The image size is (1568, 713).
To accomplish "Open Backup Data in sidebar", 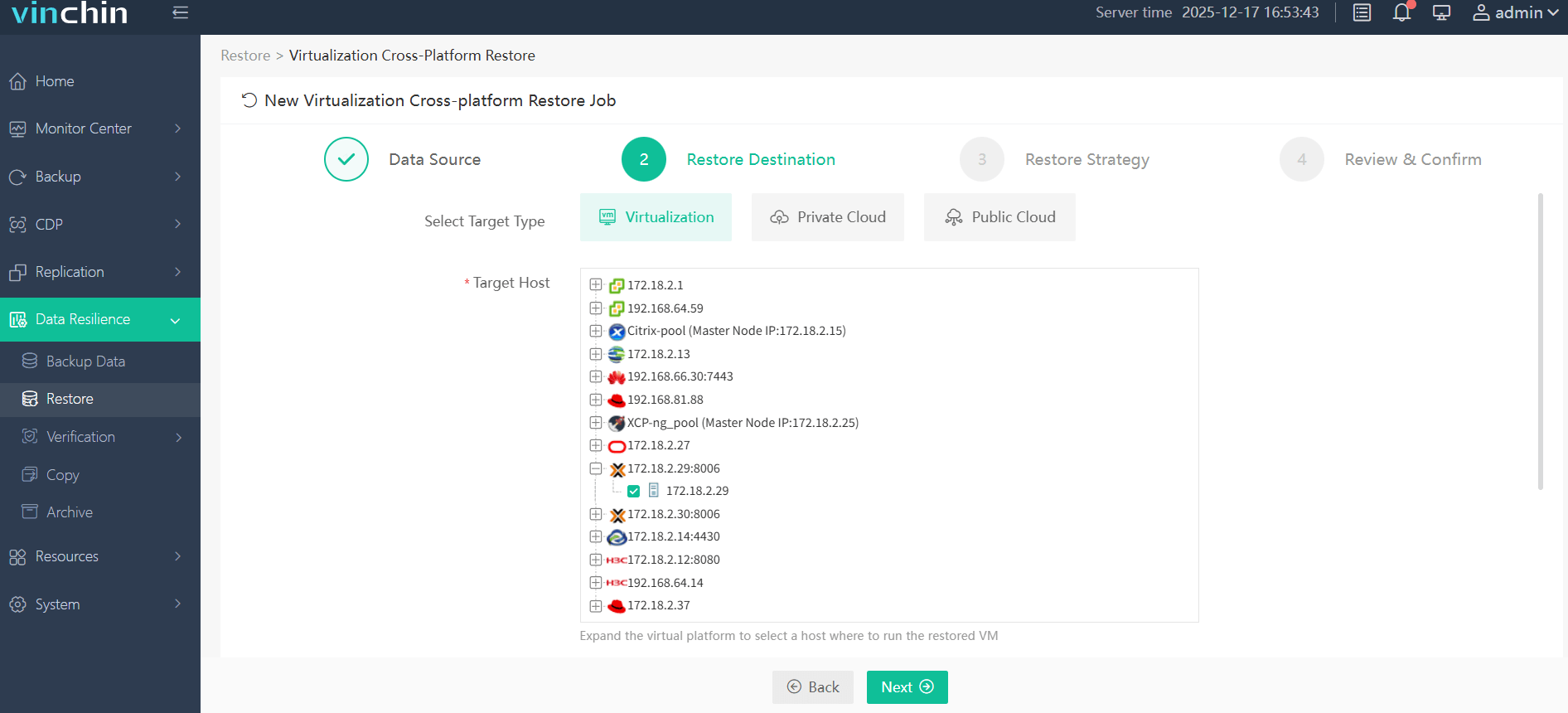I will (85, 361).
